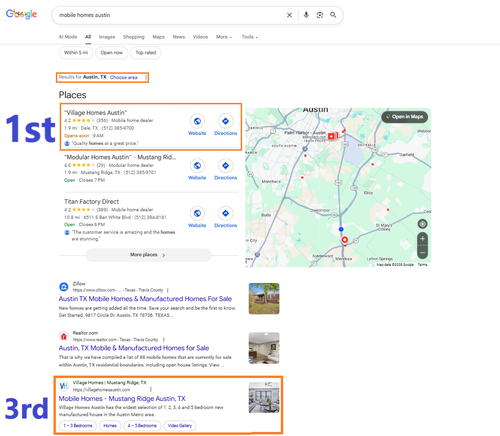Screen dimensions: 500x436
Task: Click the Village Homes VH favicon
Action: coord(64,386)
